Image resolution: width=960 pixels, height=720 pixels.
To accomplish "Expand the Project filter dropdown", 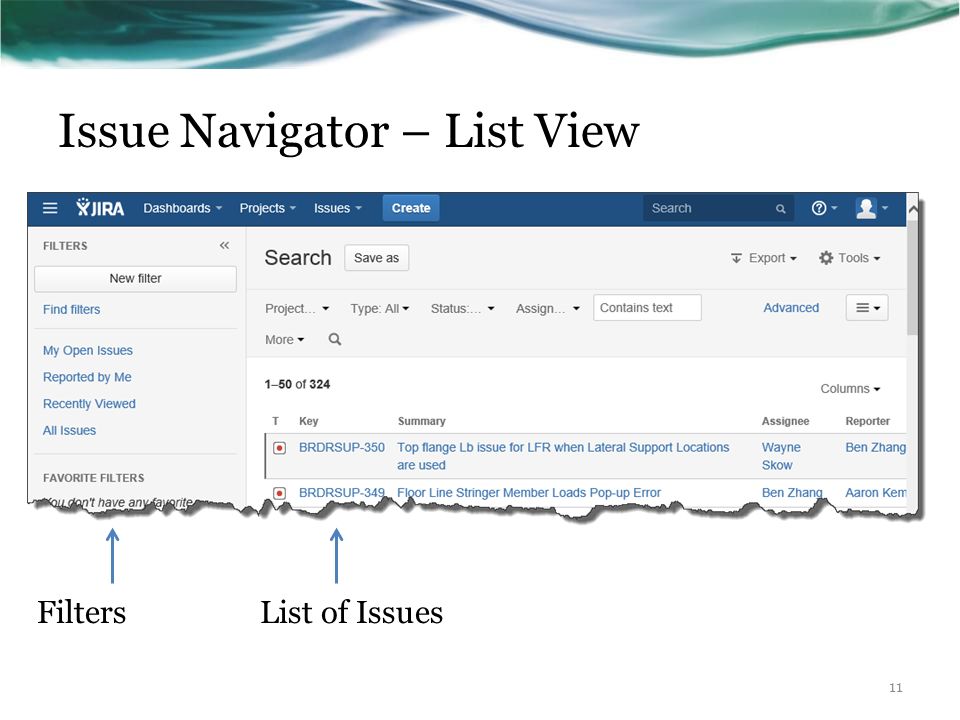I will 297,309.
